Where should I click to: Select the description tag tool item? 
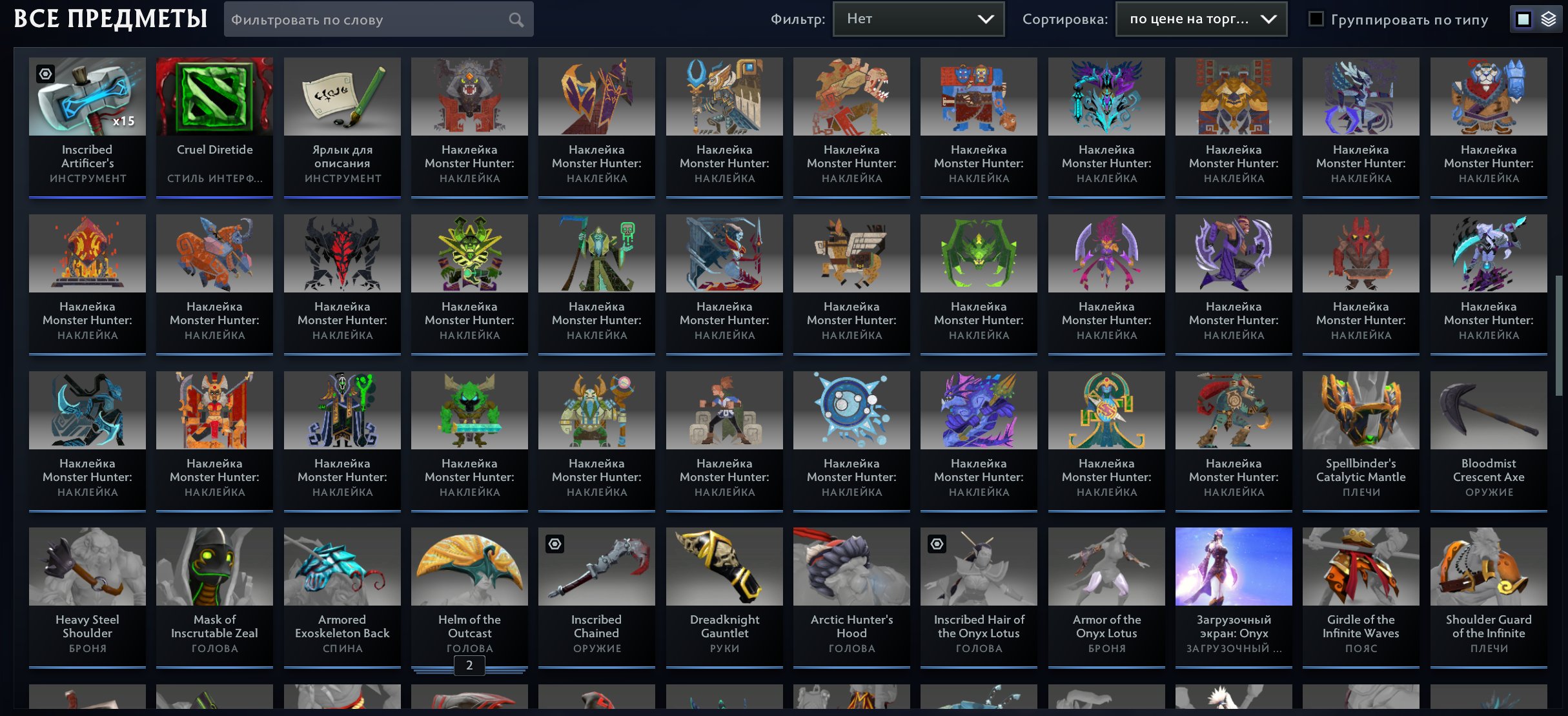click(x=342, y=127)
